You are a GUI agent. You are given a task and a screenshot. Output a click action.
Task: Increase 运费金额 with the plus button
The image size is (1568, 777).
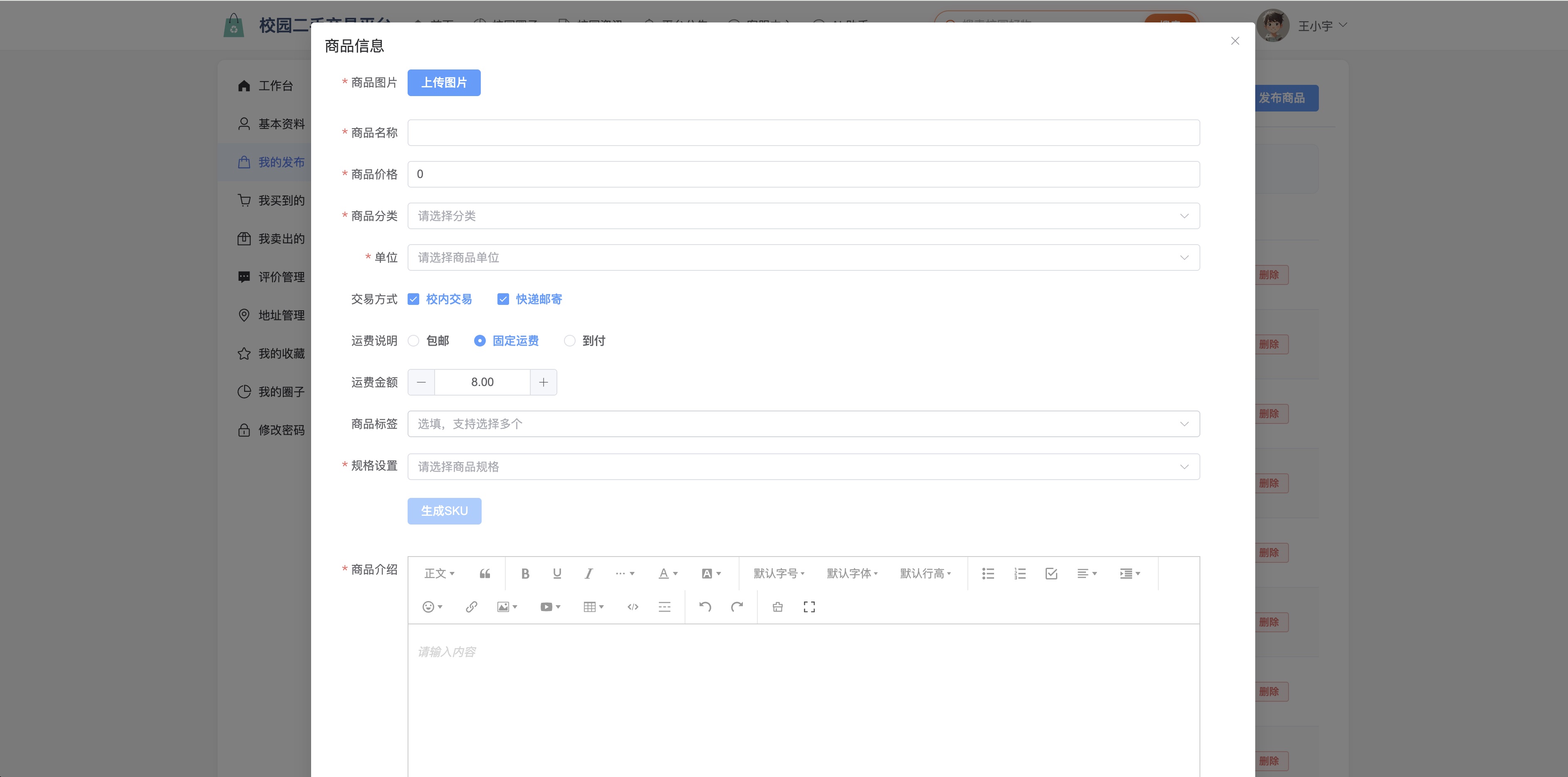[x=544, y=382]
